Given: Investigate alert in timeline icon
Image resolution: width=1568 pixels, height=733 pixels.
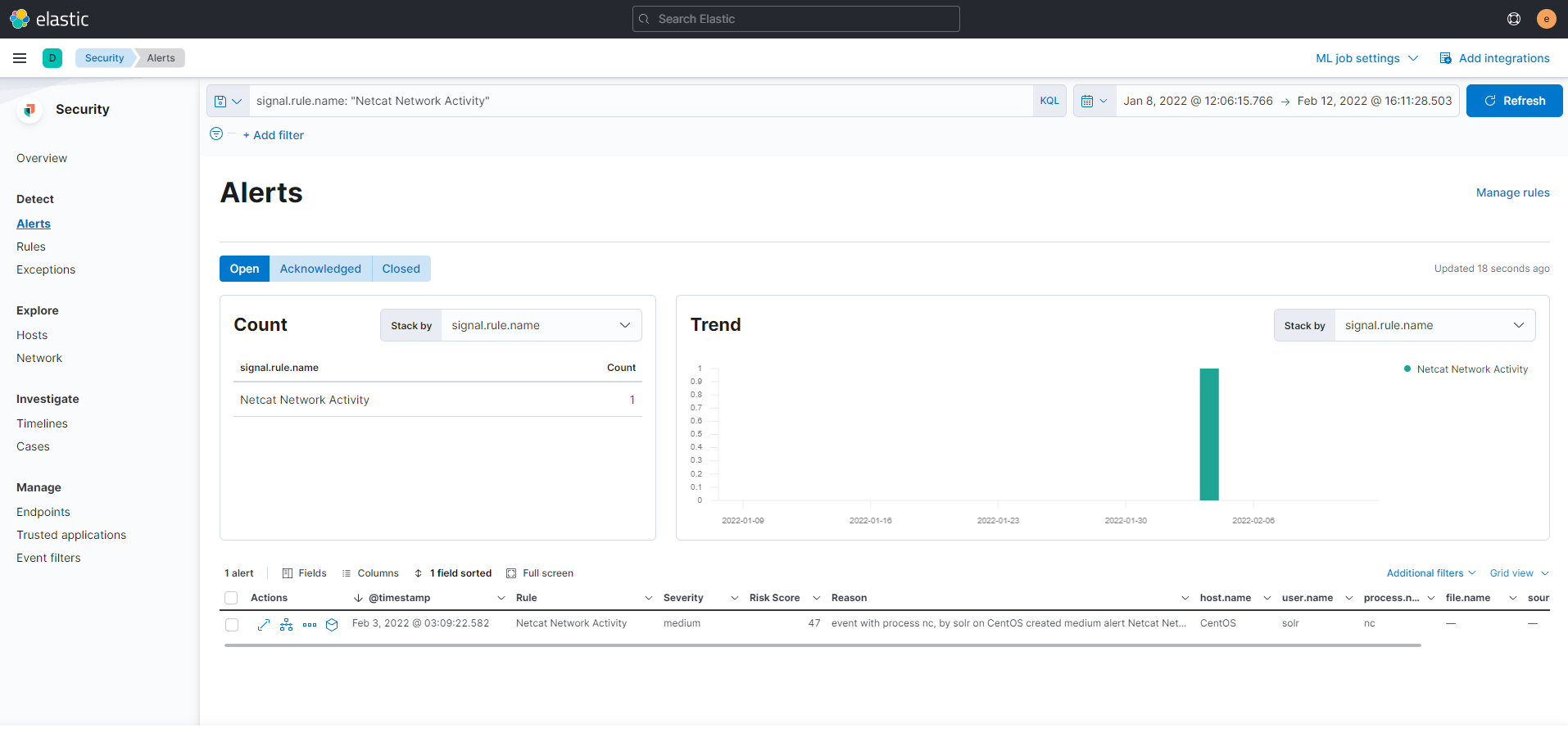Looking at the screenshot, I should (332, 625).
